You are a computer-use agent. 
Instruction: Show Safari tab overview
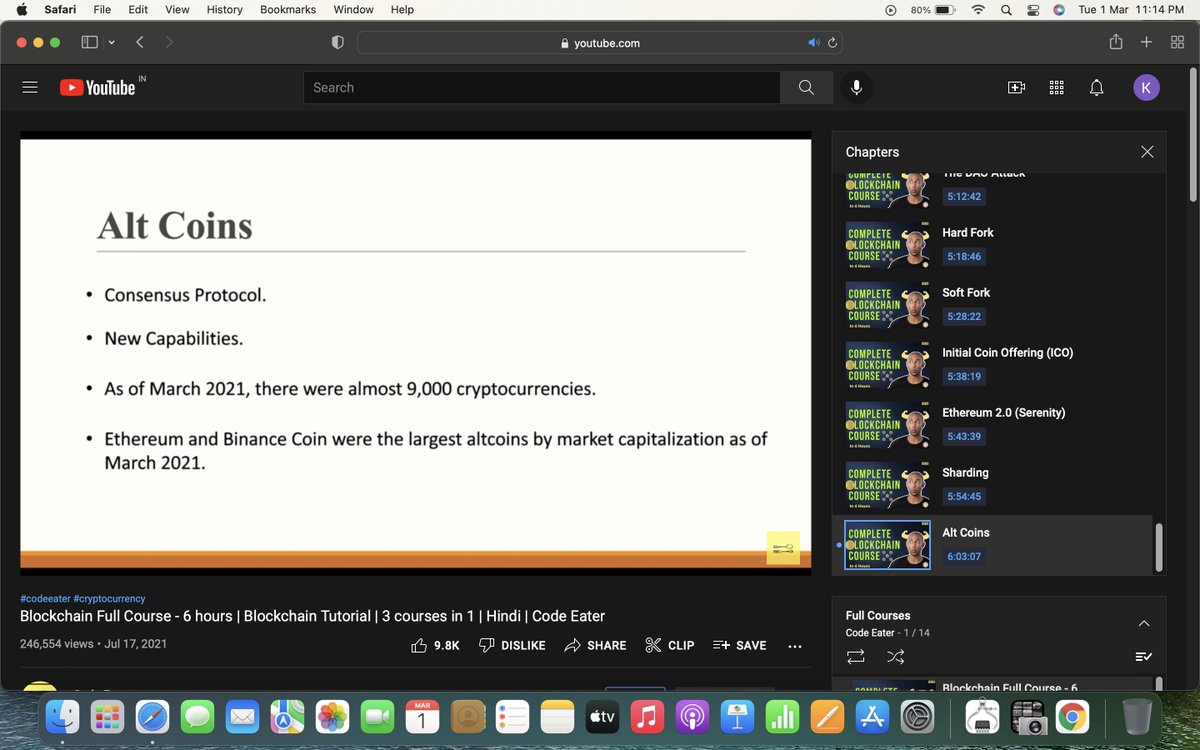coord(1177,43)
